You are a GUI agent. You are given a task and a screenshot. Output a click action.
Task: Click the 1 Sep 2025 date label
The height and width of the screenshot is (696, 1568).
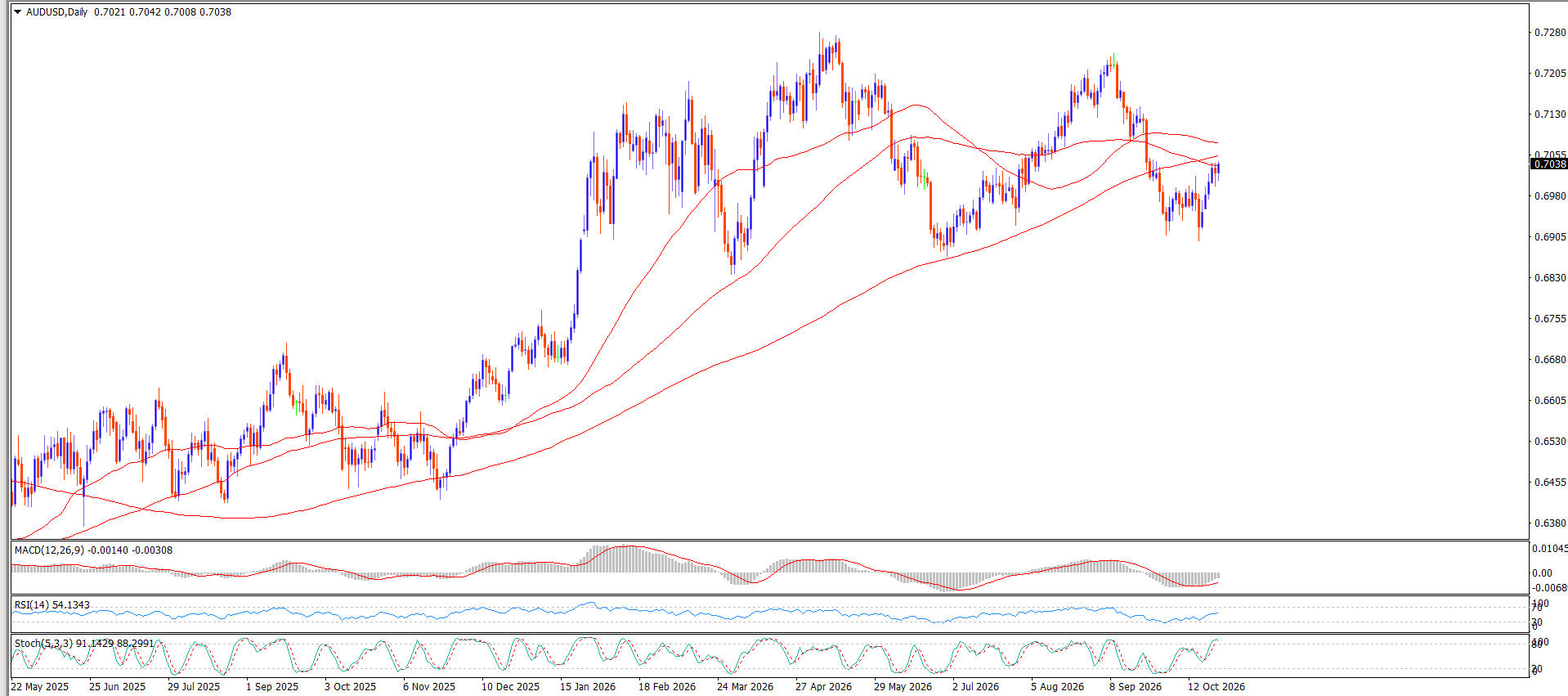click(x=272, y=687)
